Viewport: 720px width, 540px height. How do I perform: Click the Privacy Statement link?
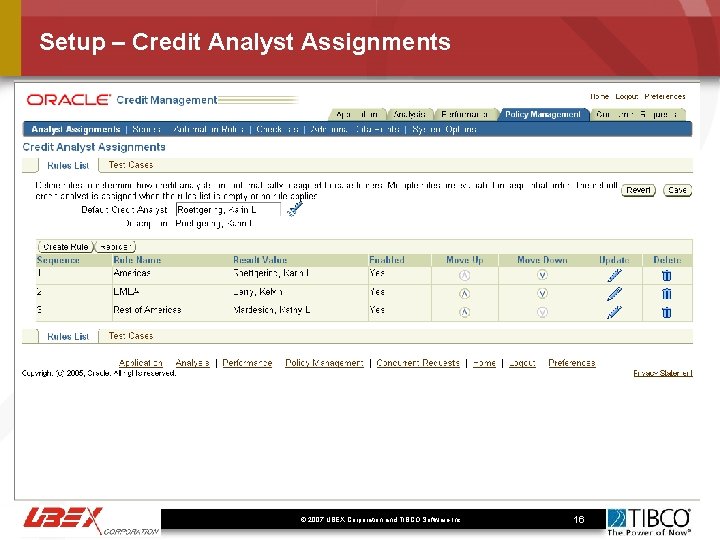point(663,373)
